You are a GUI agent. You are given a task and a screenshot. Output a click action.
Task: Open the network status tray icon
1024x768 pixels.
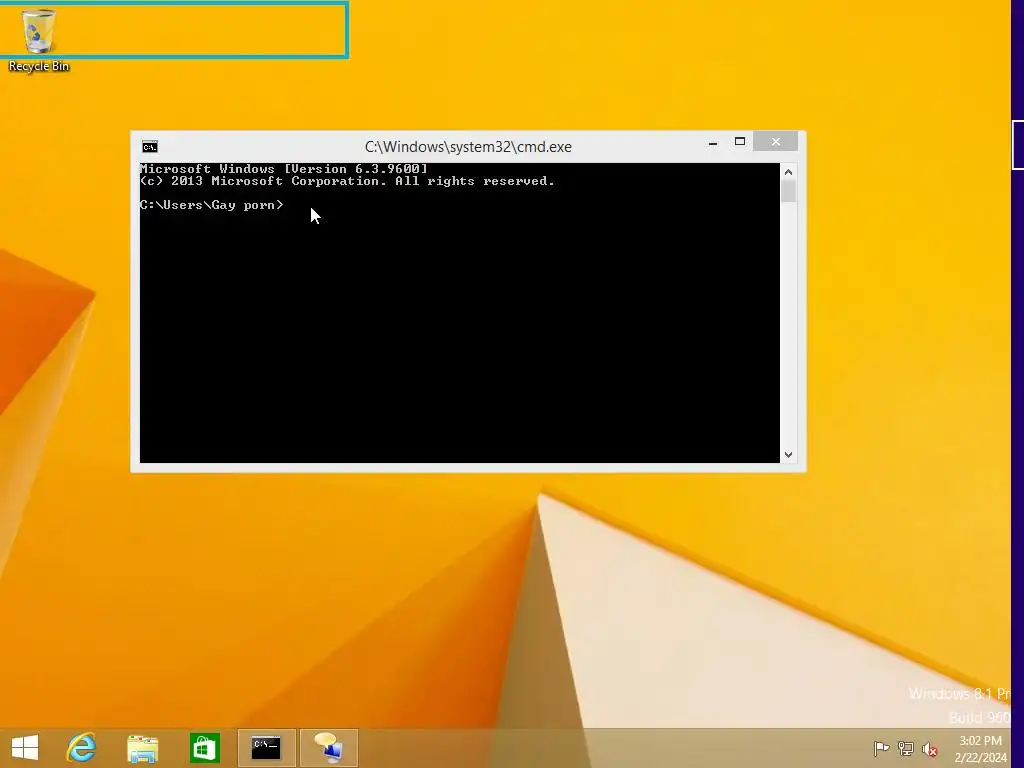[x=906, y=748]
